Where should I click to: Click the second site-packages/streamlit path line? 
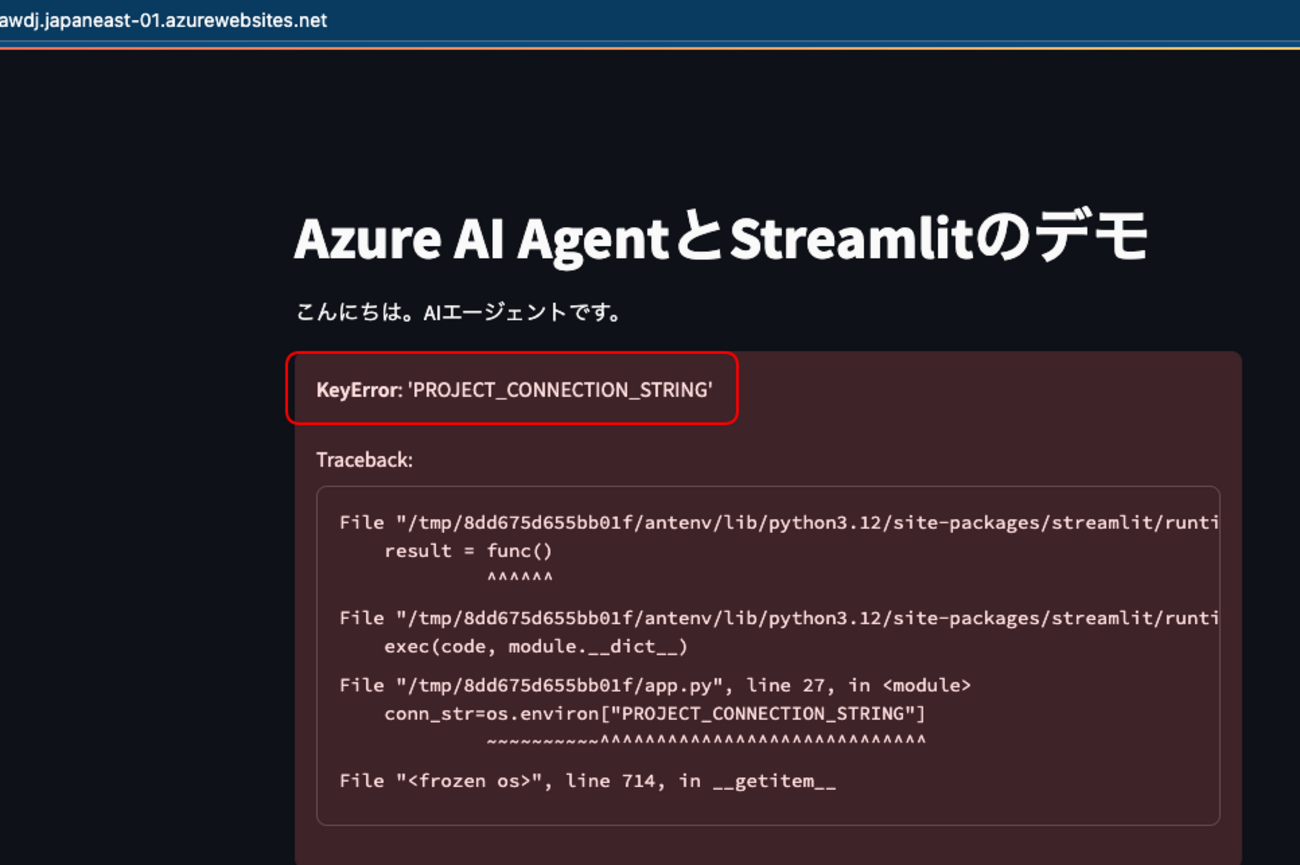point(780,617)
